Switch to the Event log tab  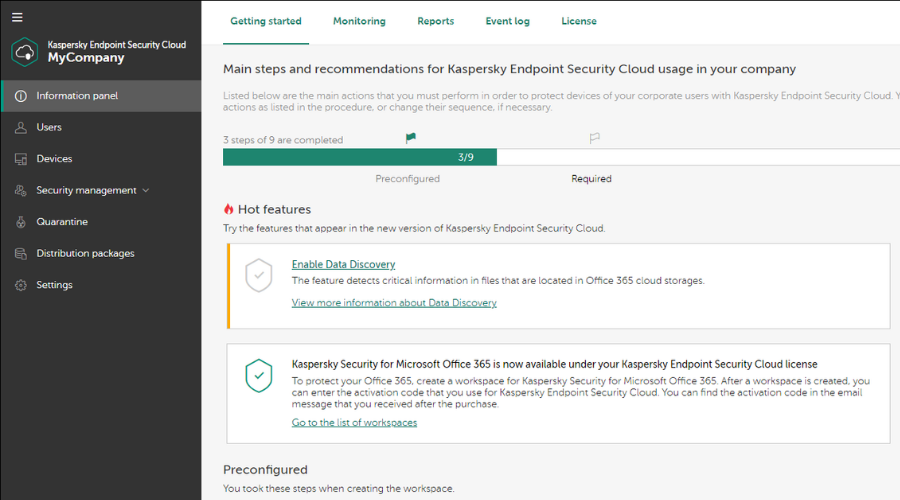pyautogui.click(x=507, y=21)
